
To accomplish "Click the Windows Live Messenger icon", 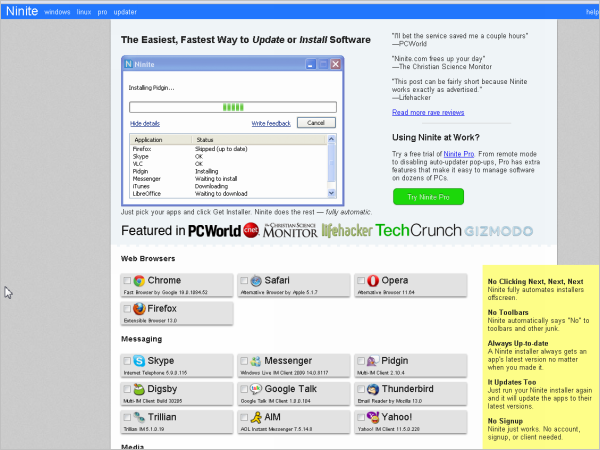I will point(256,361).
